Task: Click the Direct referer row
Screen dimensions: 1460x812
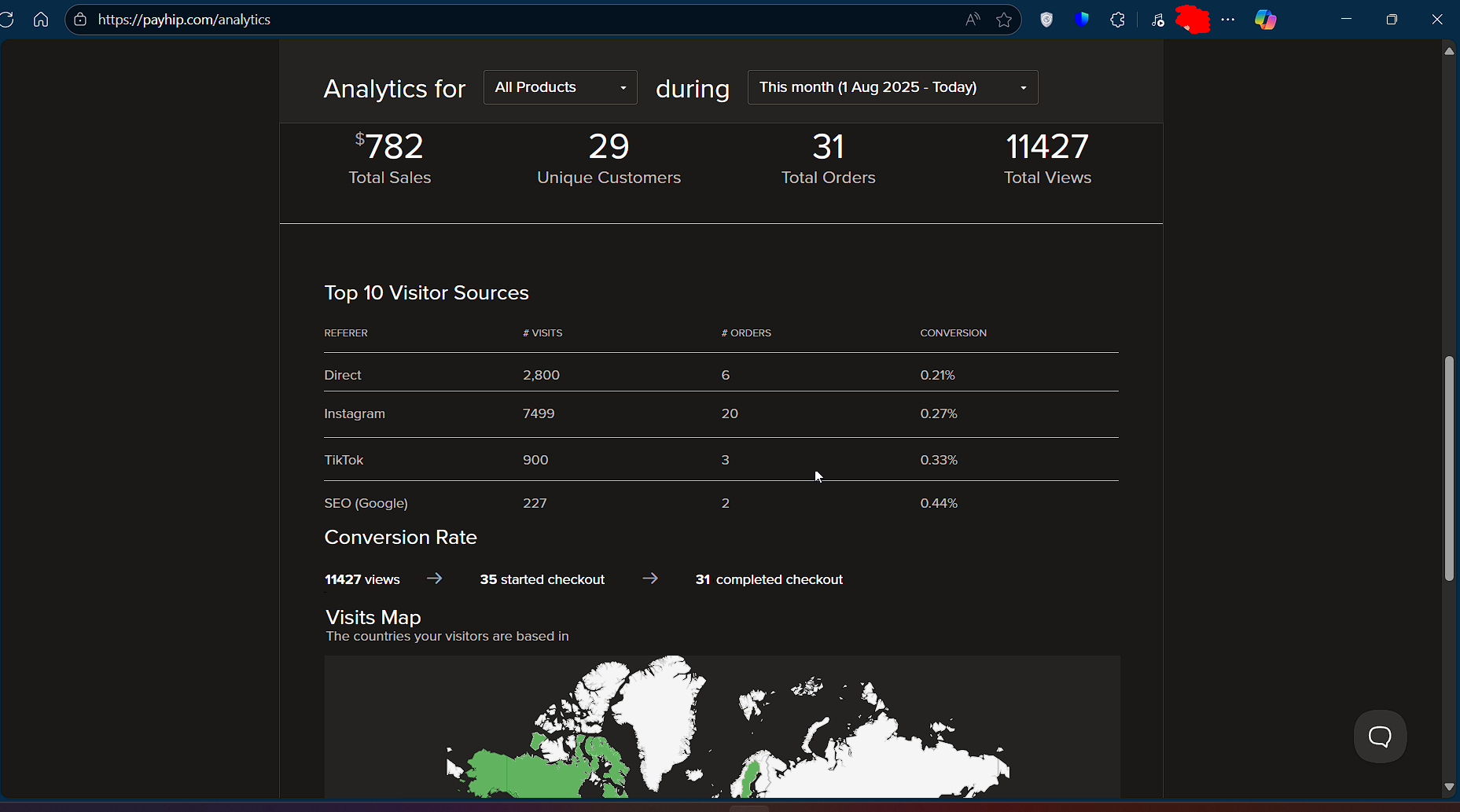Action: click(x=721, y=375)
